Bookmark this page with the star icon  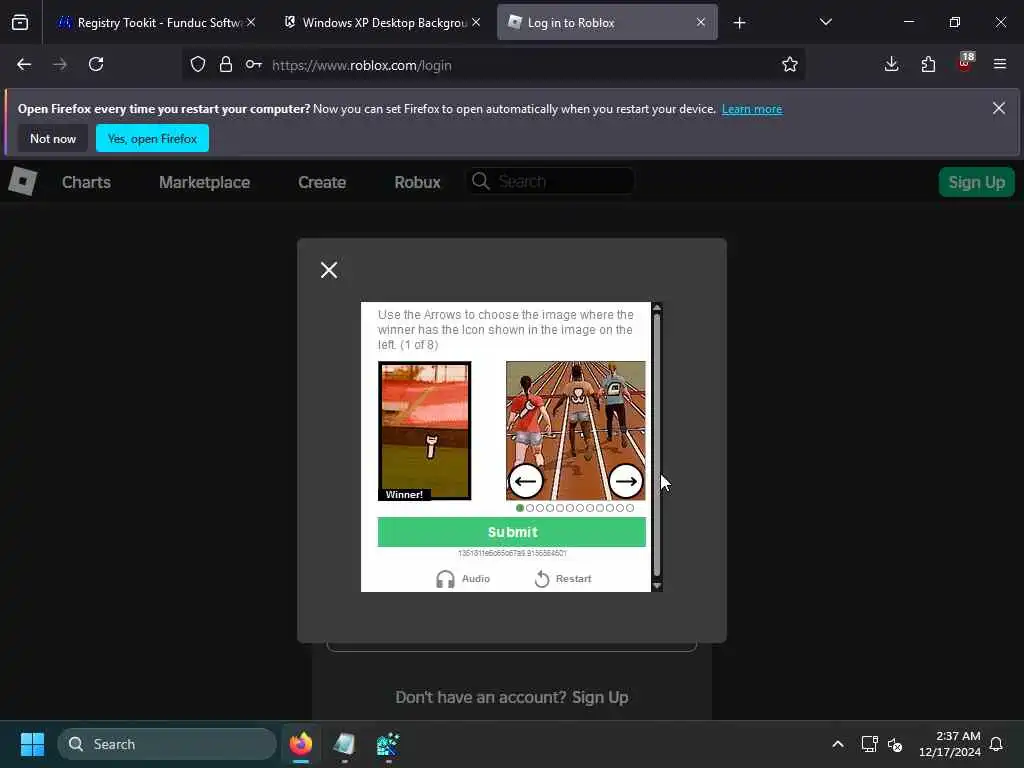[x=790, y=64]
